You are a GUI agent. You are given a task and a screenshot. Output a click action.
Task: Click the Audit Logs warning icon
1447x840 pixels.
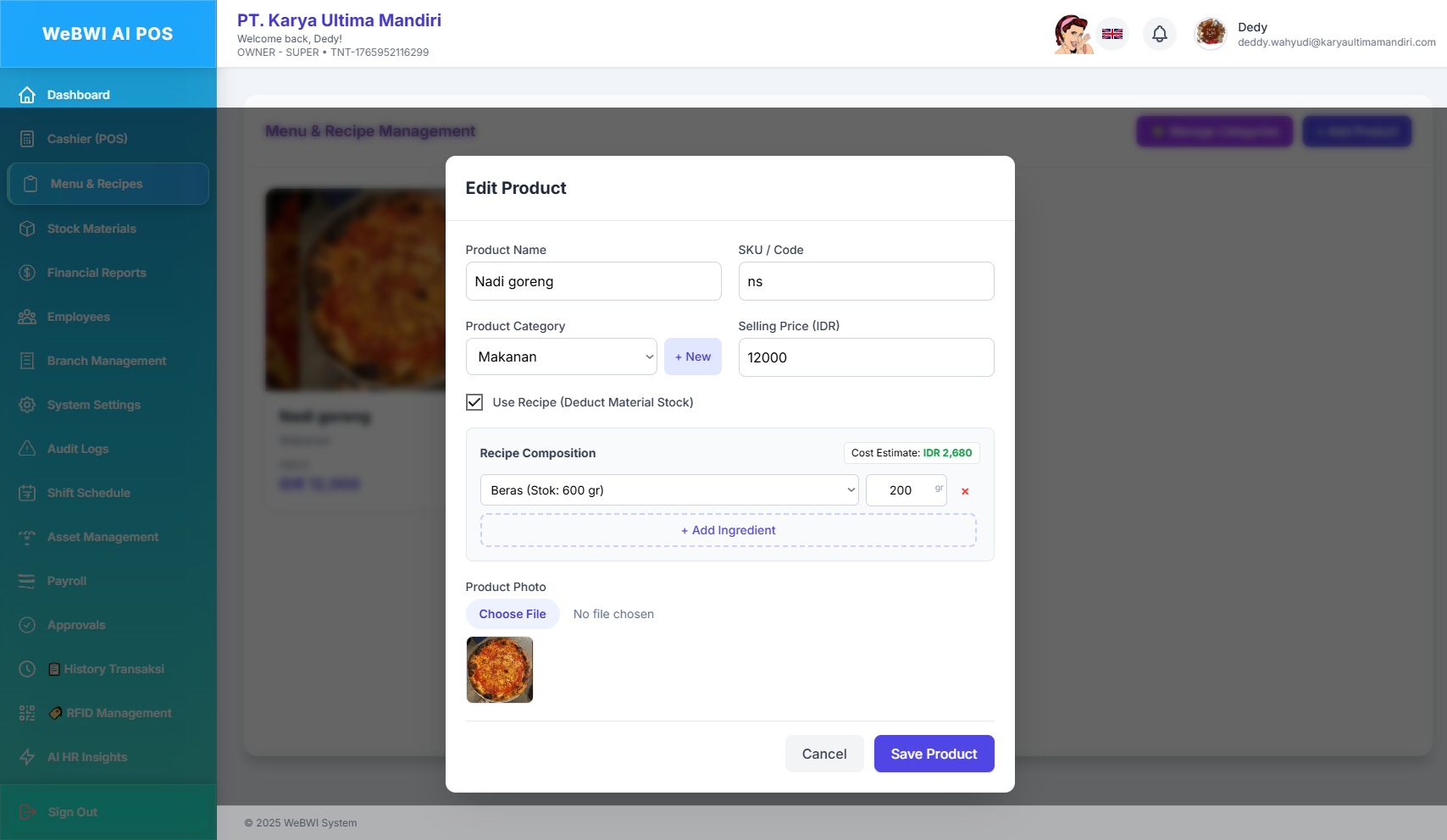click(27, 449)
